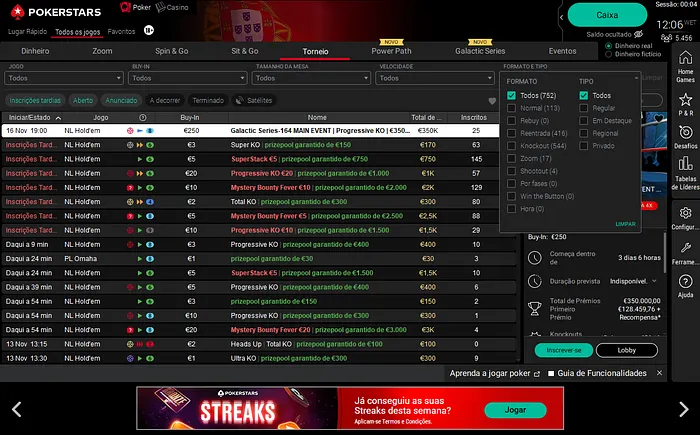Enable Normal (113) format checkbox
This screenshot has width=700, height=435.
click(x=512, y=108)
